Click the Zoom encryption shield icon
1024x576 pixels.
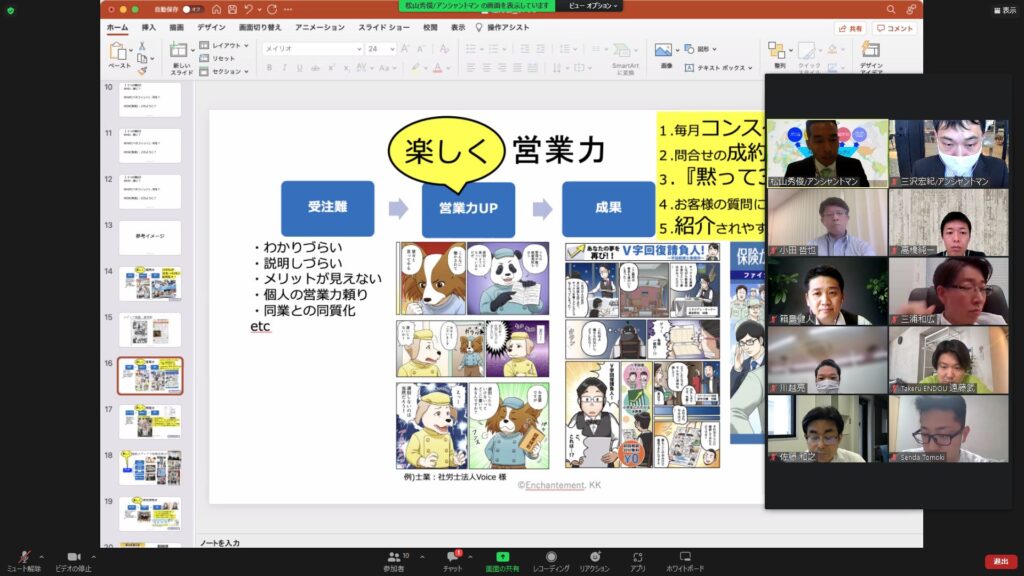click(x=10, y=10)
